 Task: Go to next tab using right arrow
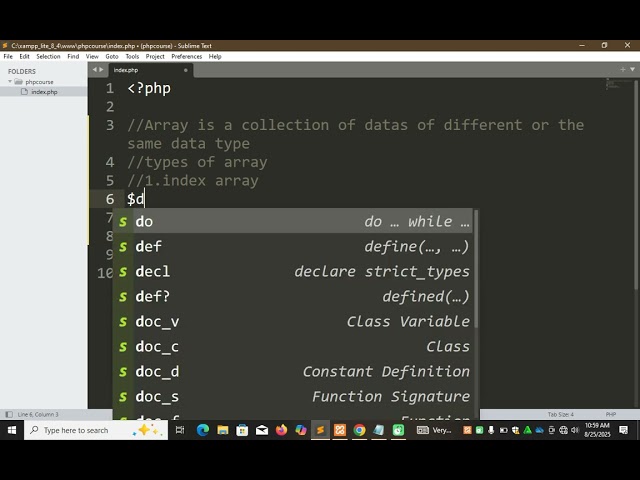[101, 70]
